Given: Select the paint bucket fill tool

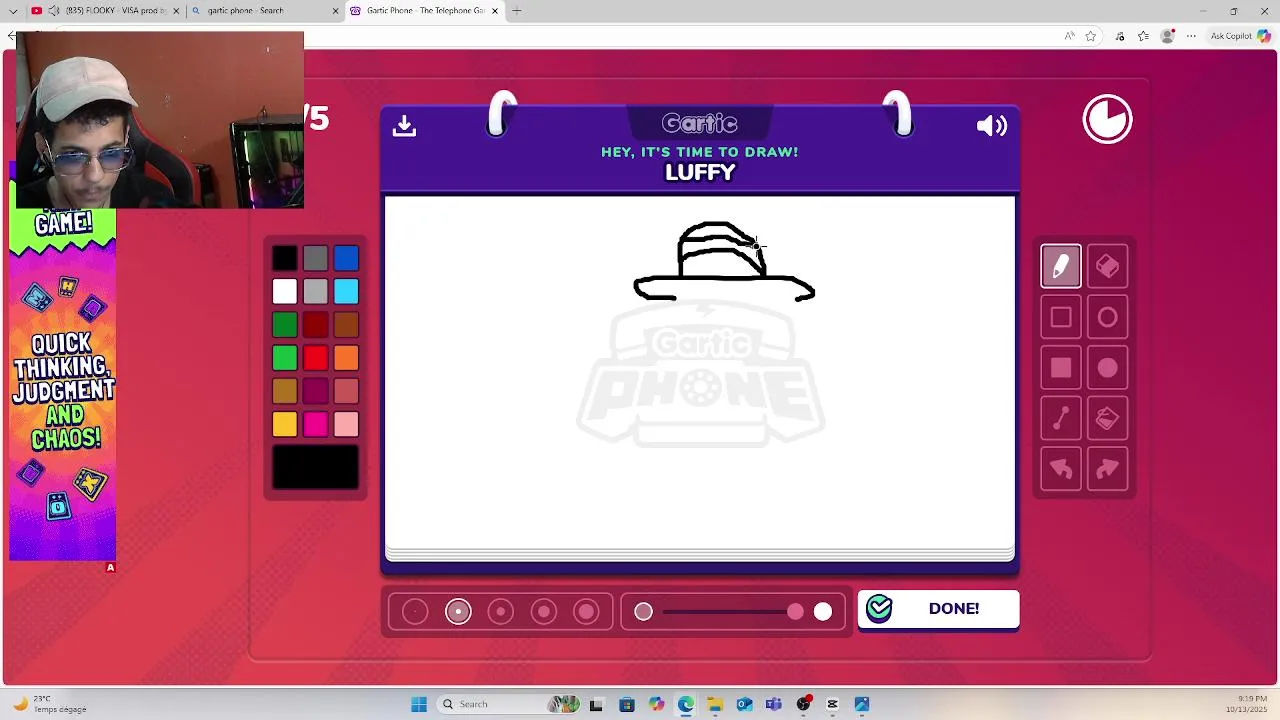Looking at the screenshot, I should point(1107,419).
